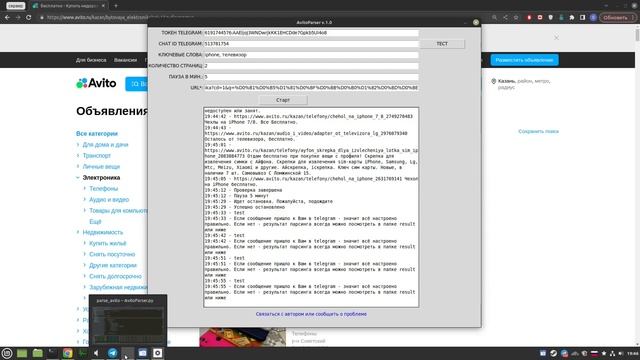640x360 pixels.
Task: Click the Russian flag keyboard layout indicator
Action: pos(594,353)
